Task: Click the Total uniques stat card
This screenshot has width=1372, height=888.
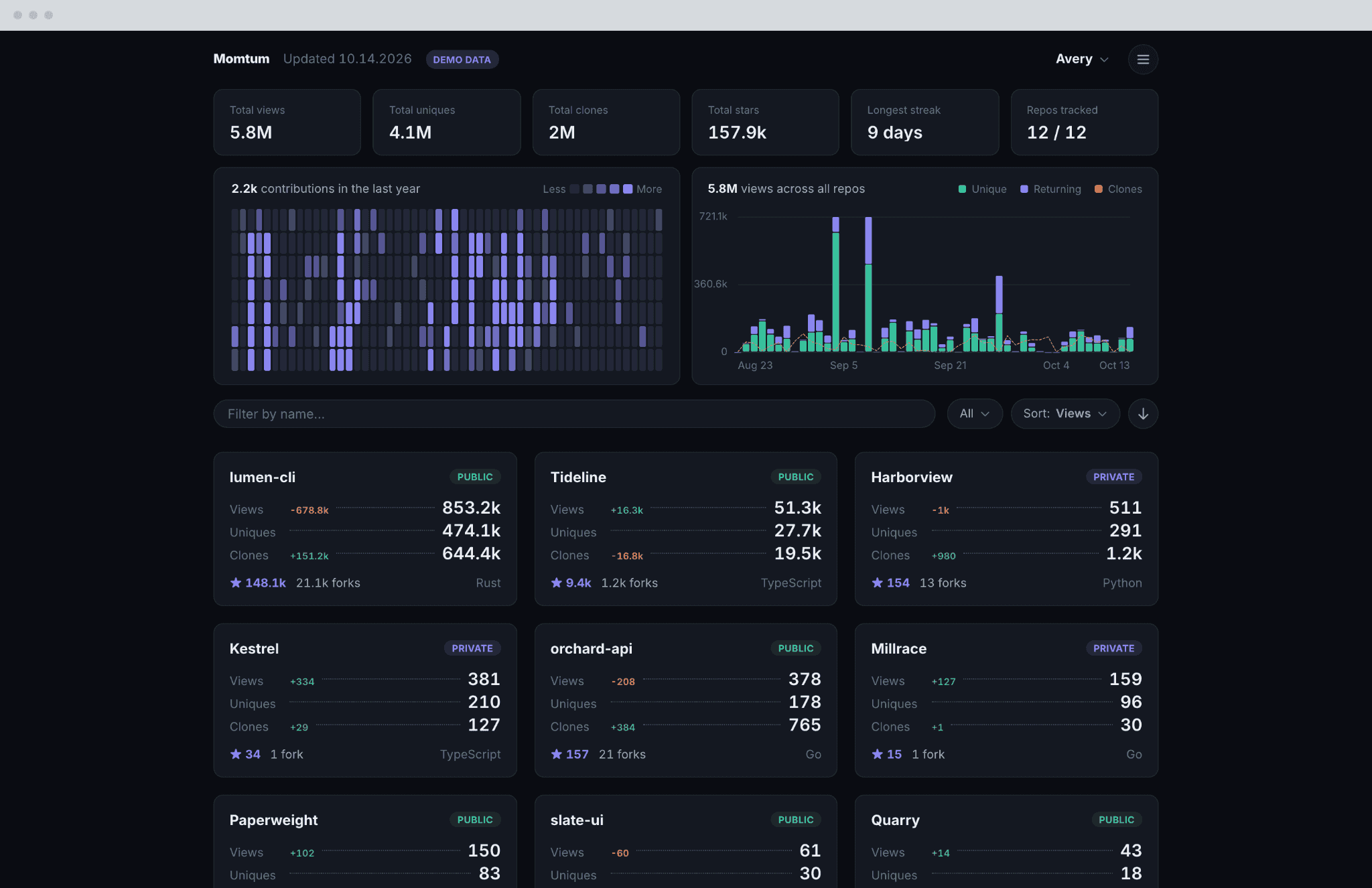Action: 447,123
